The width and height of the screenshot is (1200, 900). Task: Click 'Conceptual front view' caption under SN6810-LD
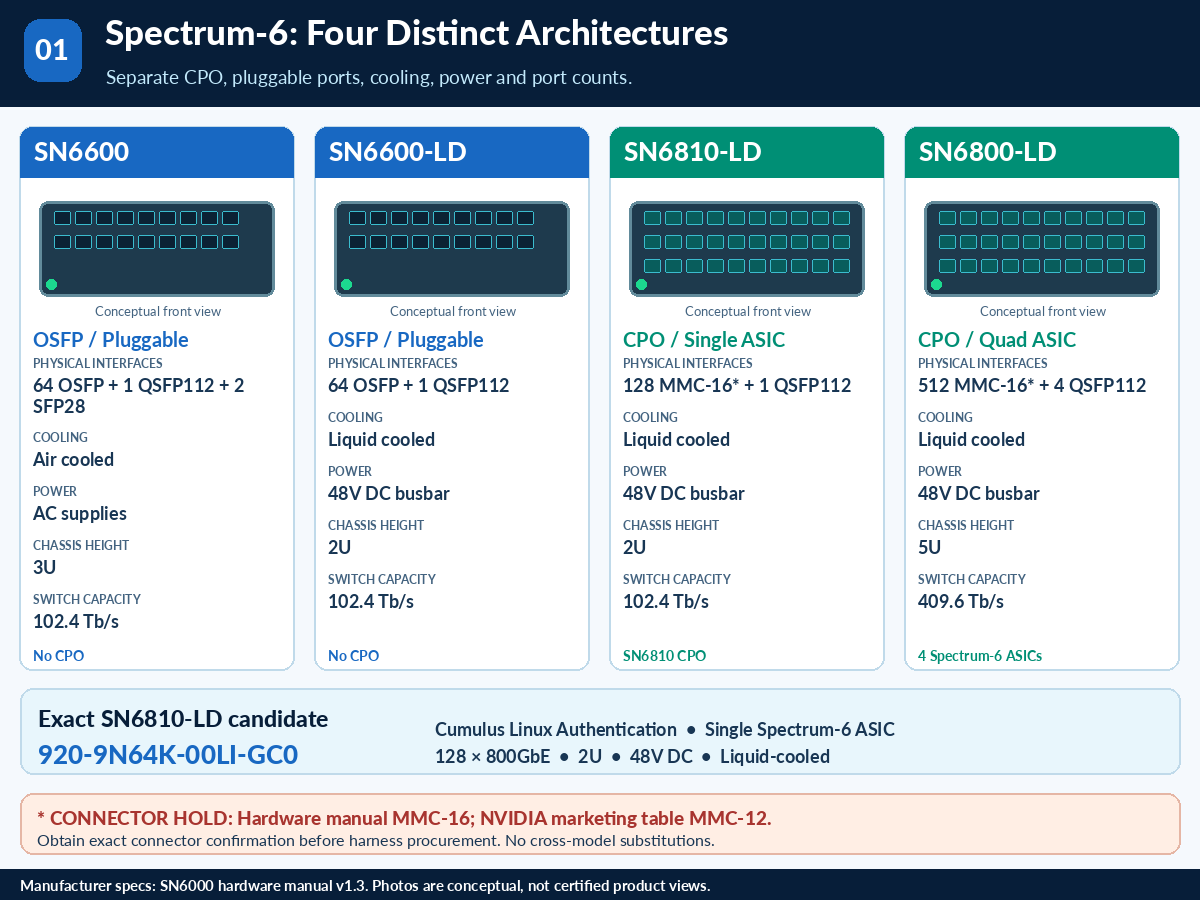(x=748, y=312)
